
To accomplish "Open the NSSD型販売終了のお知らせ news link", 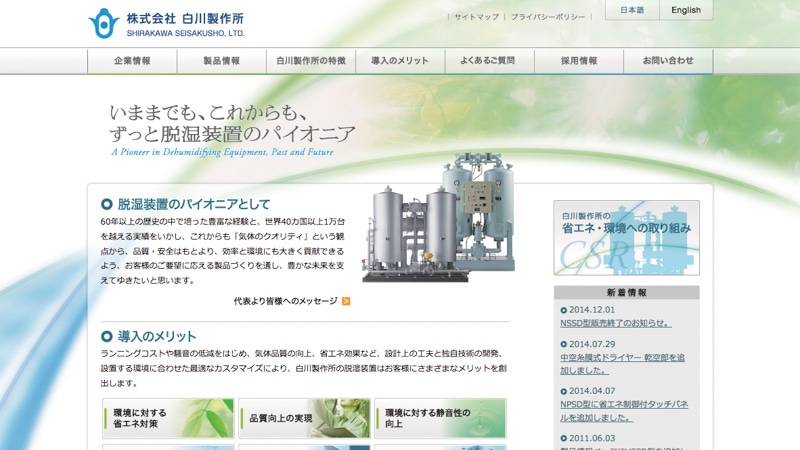I will (x=615, y=323).
